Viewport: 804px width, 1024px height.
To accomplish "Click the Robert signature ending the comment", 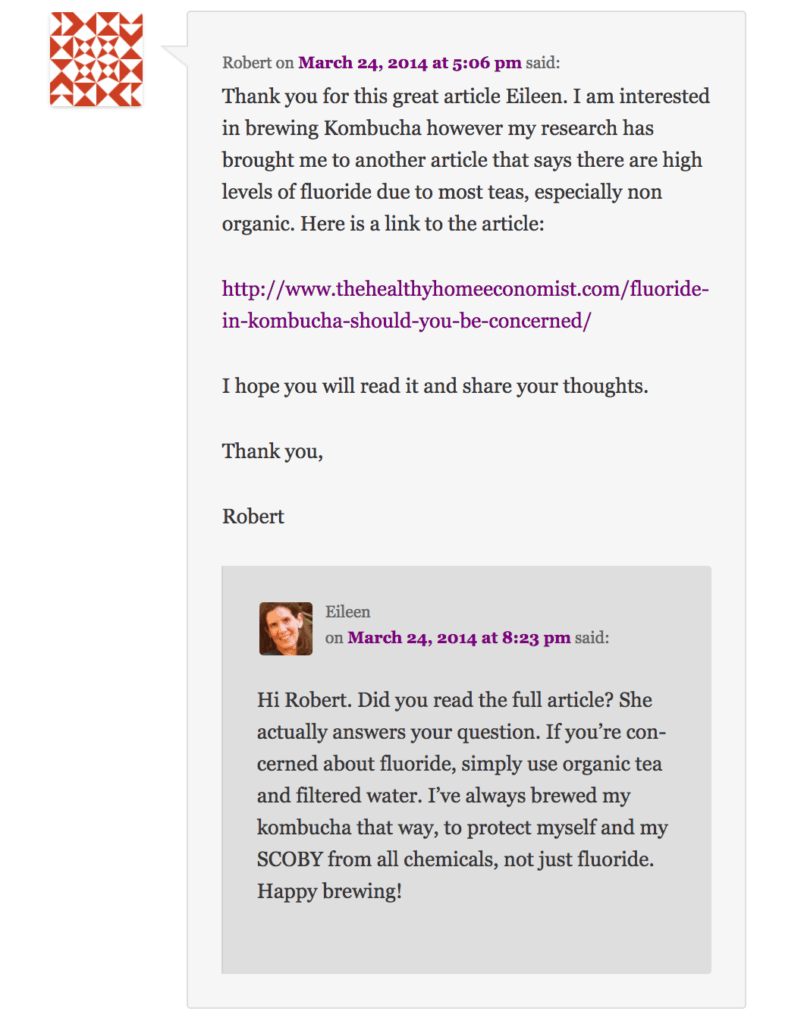I will tap(253, 516).
